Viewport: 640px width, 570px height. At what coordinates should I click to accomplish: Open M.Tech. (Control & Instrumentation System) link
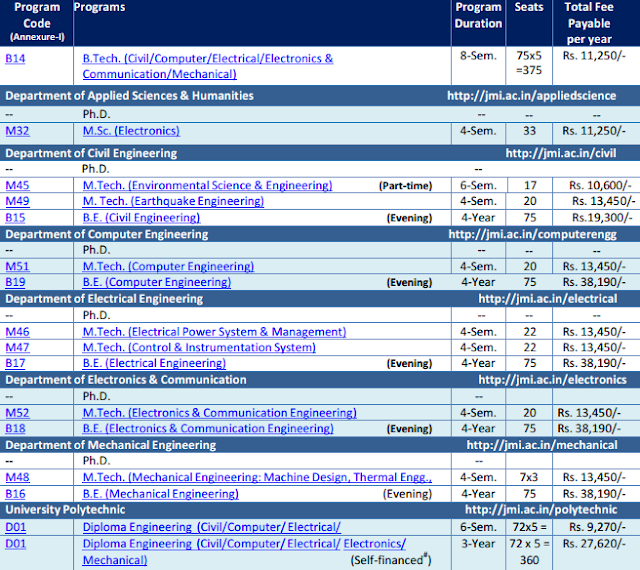[x=199, y=347]
